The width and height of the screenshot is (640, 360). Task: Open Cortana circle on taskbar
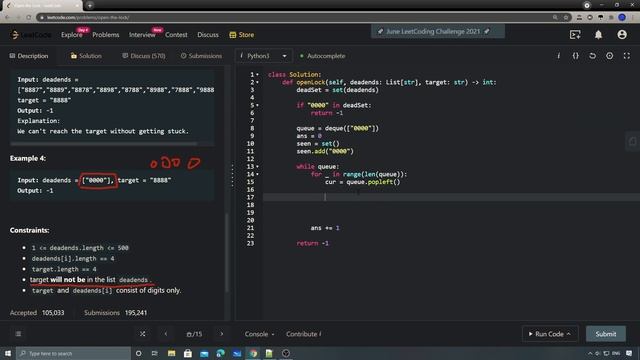point(138,353)
